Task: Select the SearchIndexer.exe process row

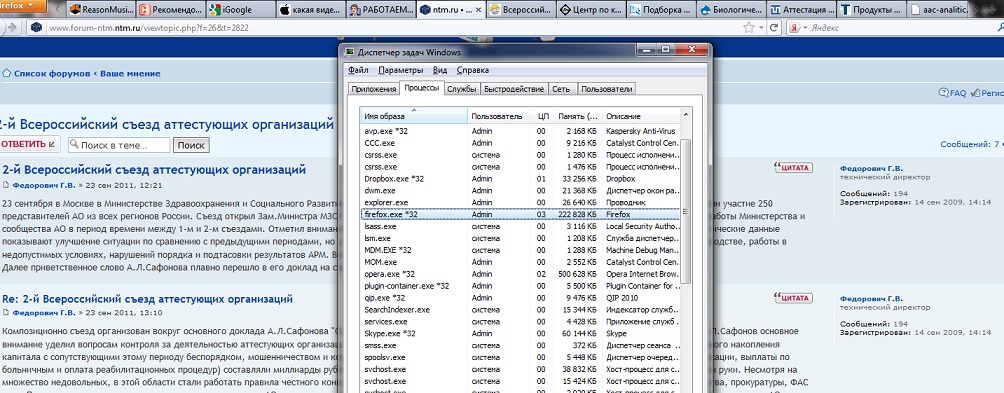Action: [520, 310]
